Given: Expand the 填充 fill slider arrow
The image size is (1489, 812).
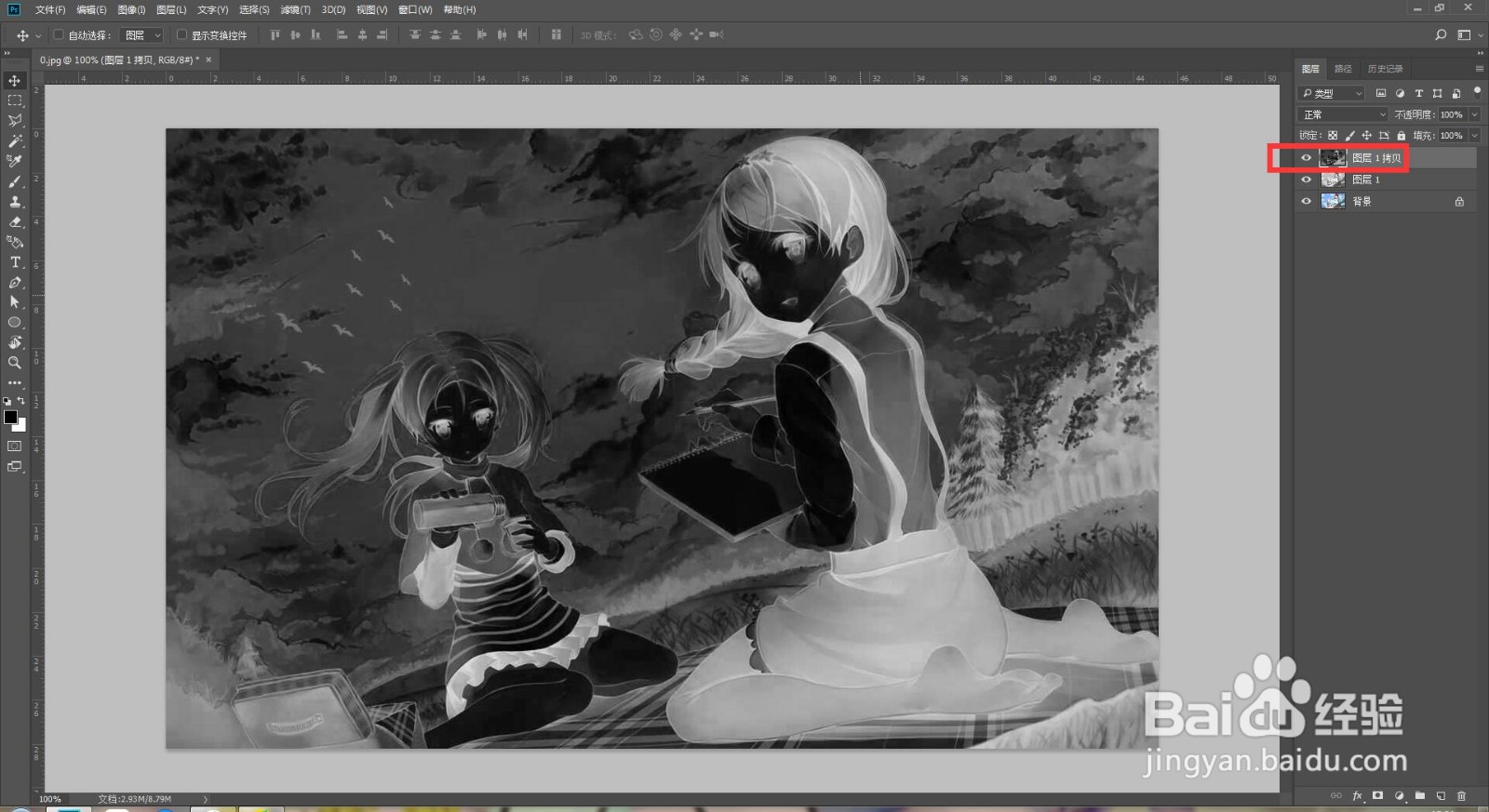Looking at the screenshot, I should (1475, 136).
